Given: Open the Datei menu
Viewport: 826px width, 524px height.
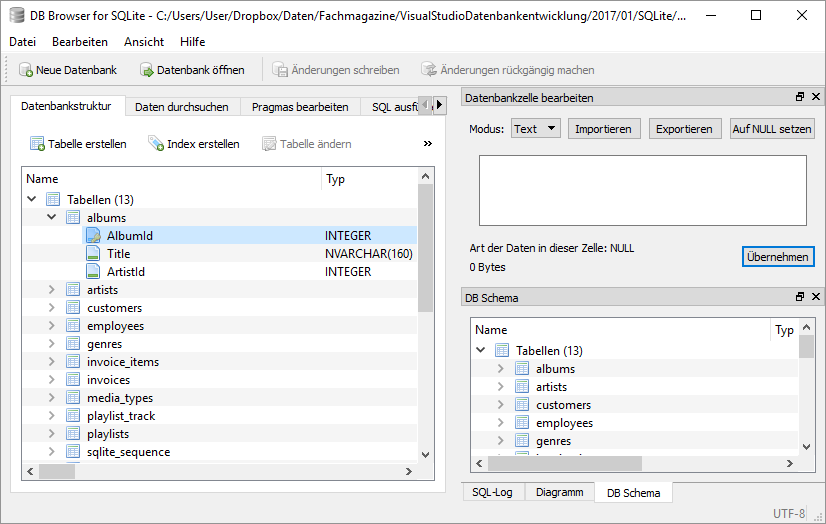Looking at the screenshot, I should pyautogui.click(x=23, y=42).
